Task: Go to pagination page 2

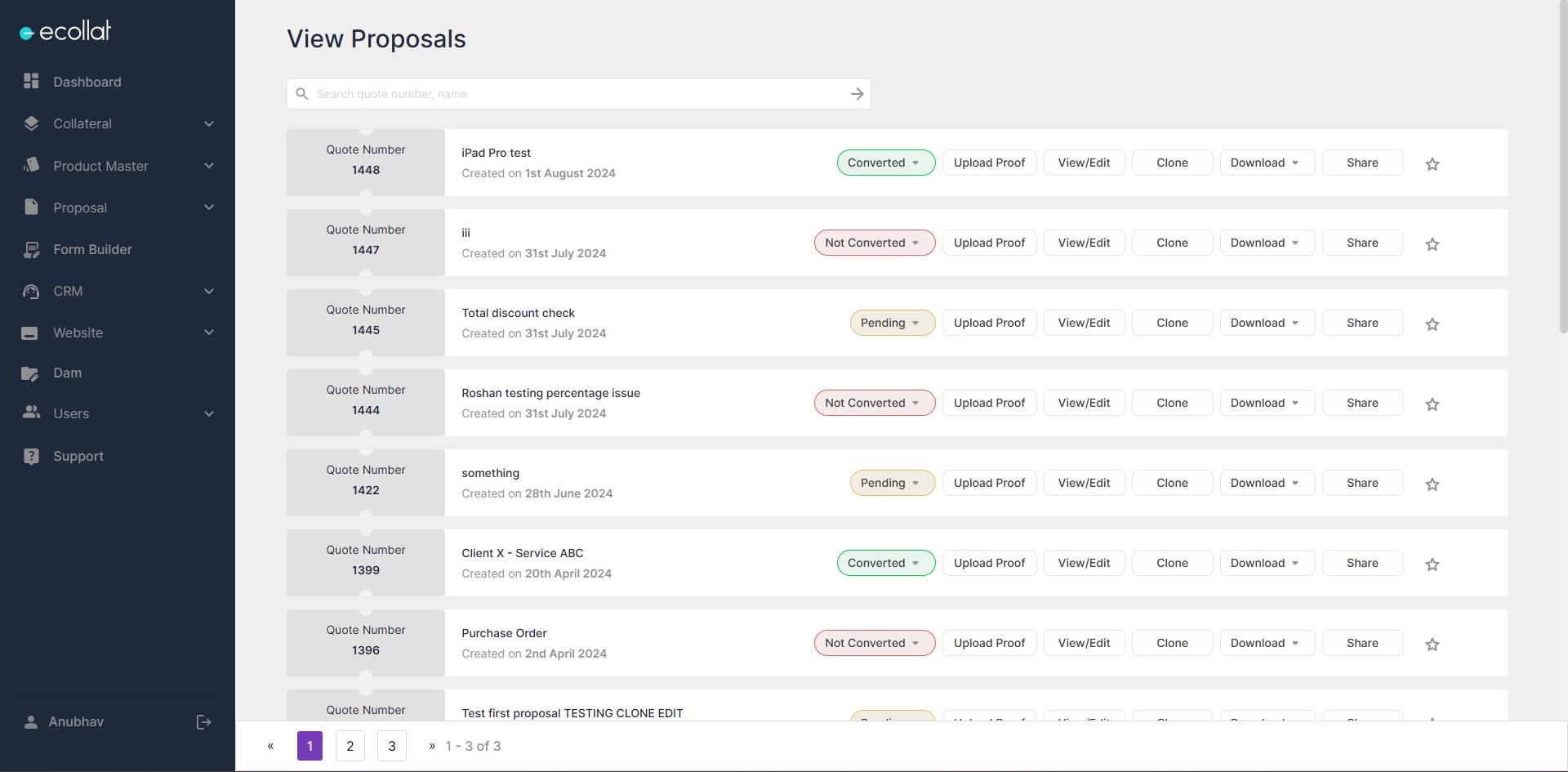Action: pyautogui.click(x=350, y=746)
